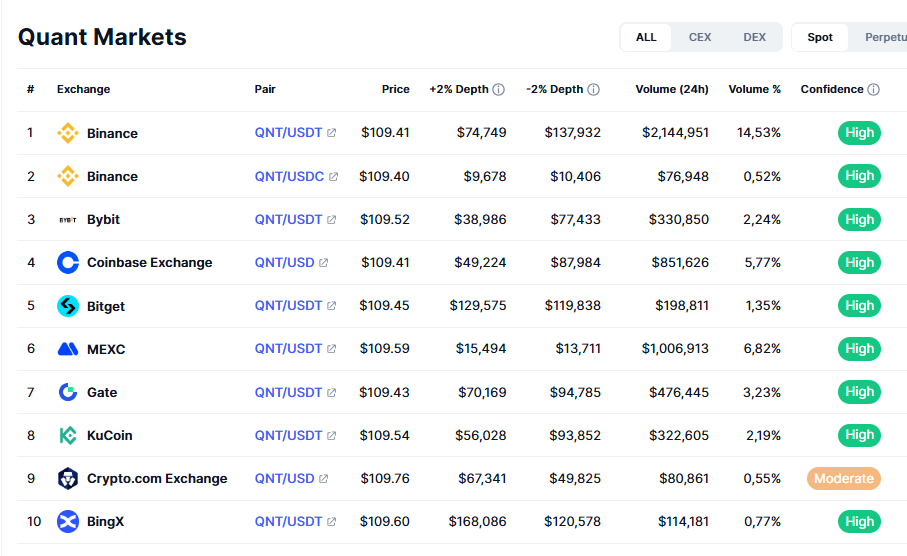The image size is (907, 556).
Task: Select the Spot market tab
Action: (820, 37)
